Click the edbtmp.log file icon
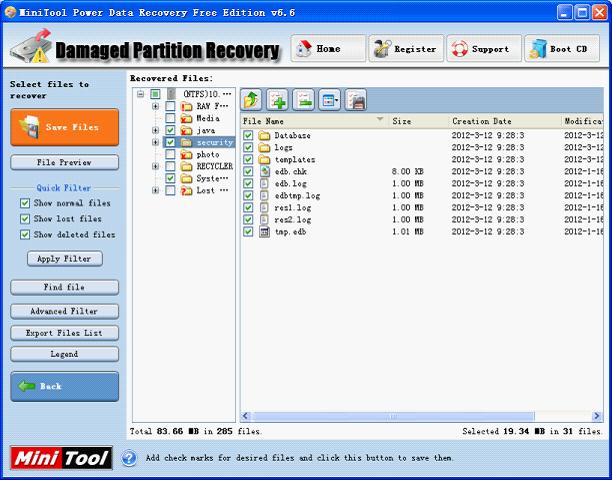612x480 pixels. pyautogui.click(x=265, y=196)
